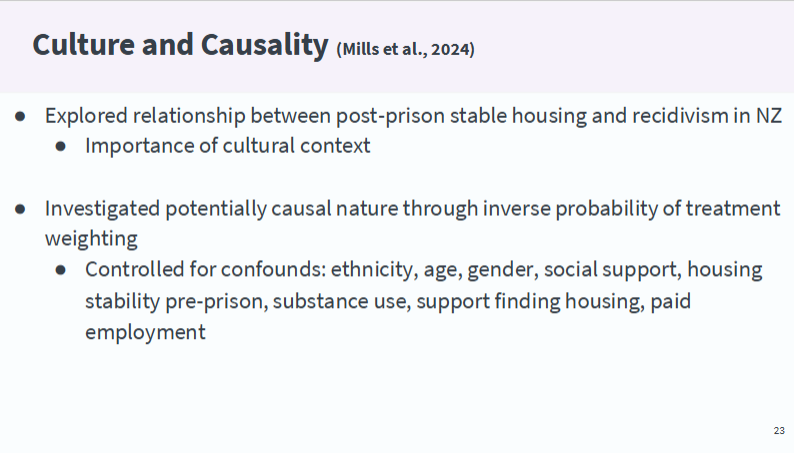Click the bullet before "Explored relationship"
The height and width of the screenshot is (453, 794).
click(x=21, y=115)
